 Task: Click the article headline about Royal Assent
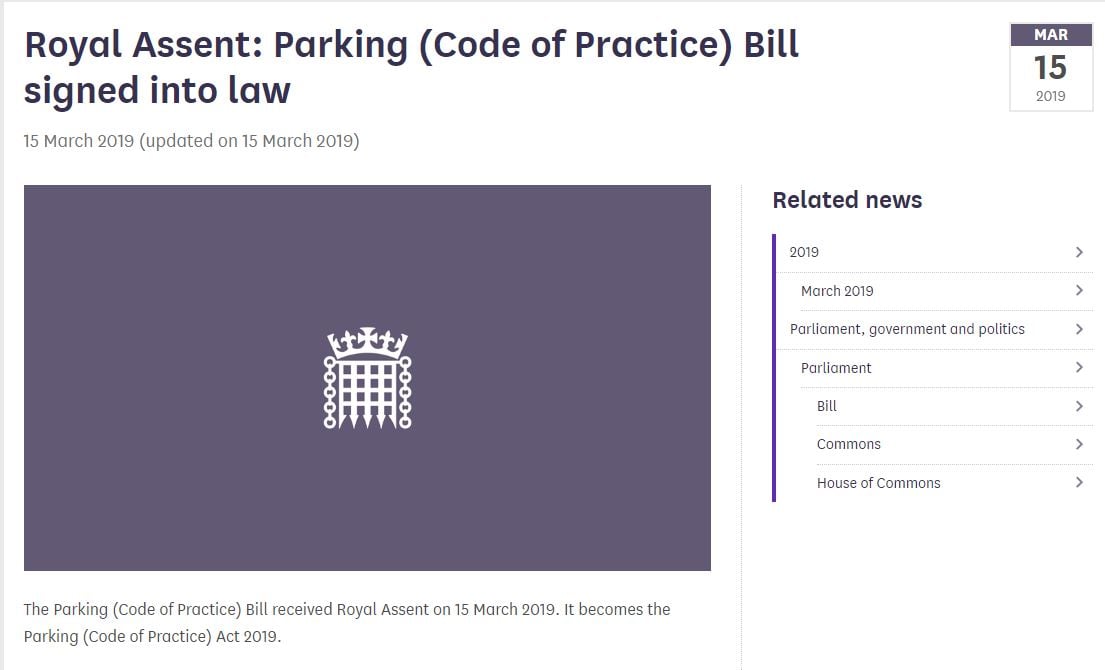(x=410, y=66)
